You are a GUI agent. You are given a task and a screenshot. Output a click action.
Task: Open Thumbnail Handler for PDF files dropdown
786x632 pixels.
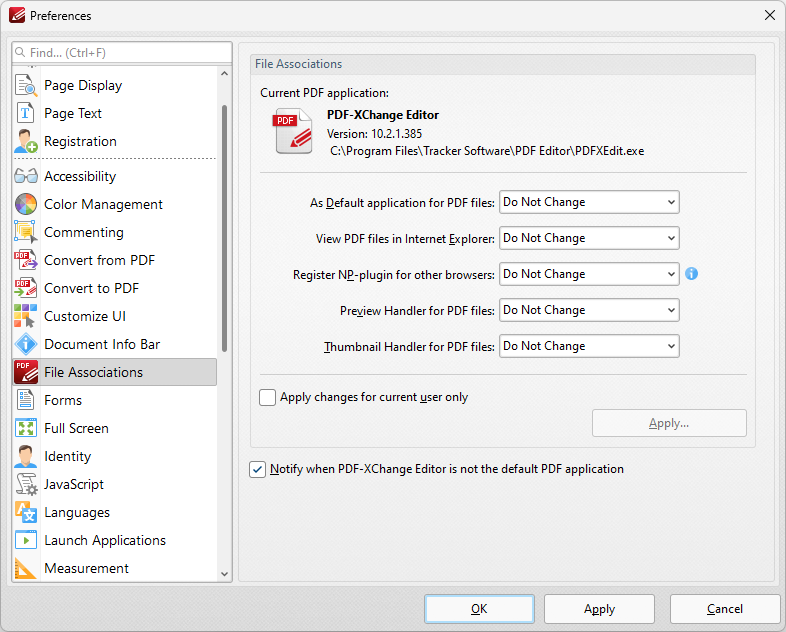point(589,346)
